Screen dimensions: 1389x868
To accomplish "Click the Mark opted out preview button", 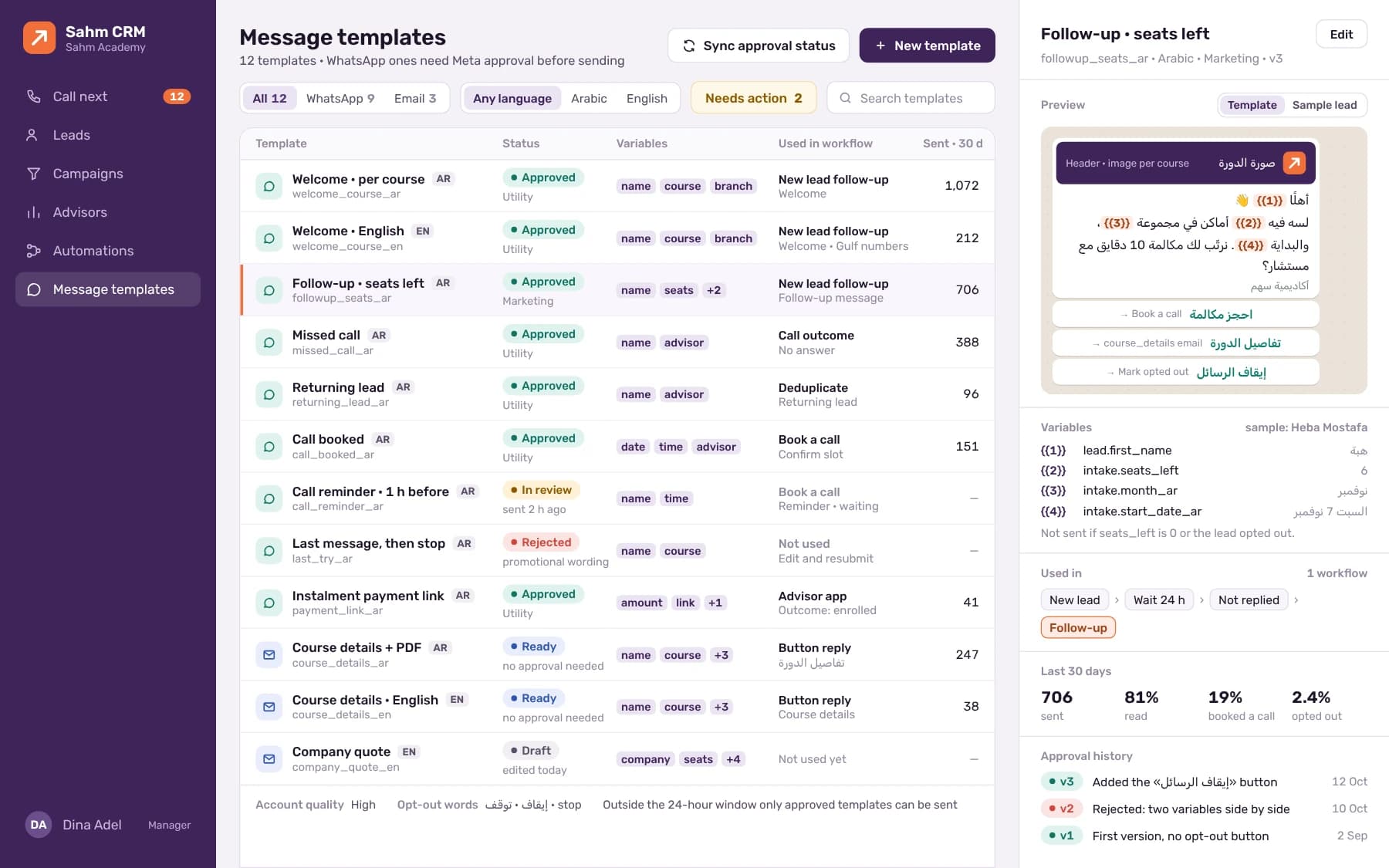I will 1185,372.
